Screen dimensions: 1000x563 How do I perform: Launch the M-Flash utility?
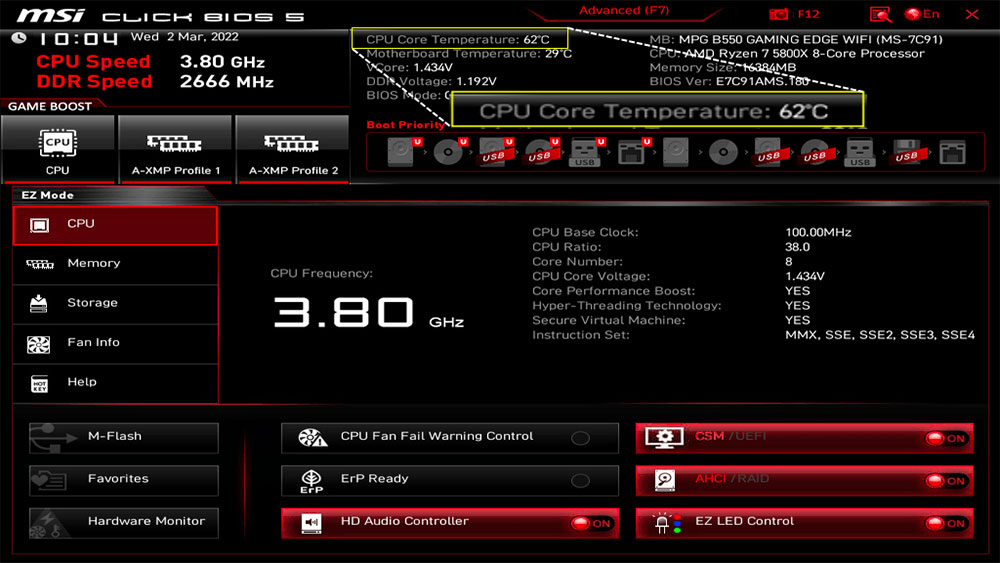[124, 437]
